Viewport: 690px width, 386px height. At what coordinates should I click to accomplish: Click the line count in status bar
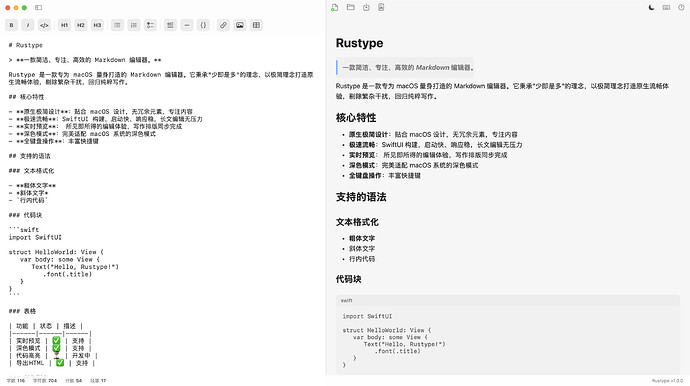click(73, 381)
